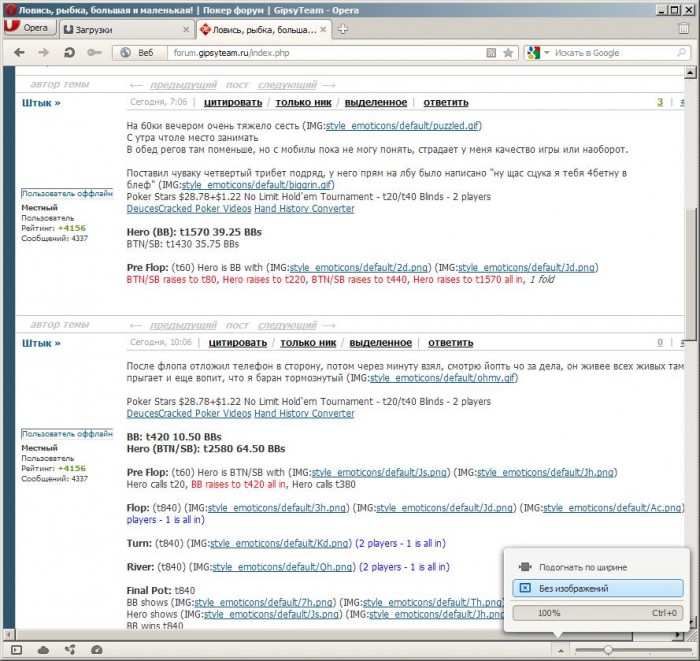Open the Kd.png turn card link
The width and height of the screenshot is (700, 661).
pyautogui.click(x=279, y=543)
